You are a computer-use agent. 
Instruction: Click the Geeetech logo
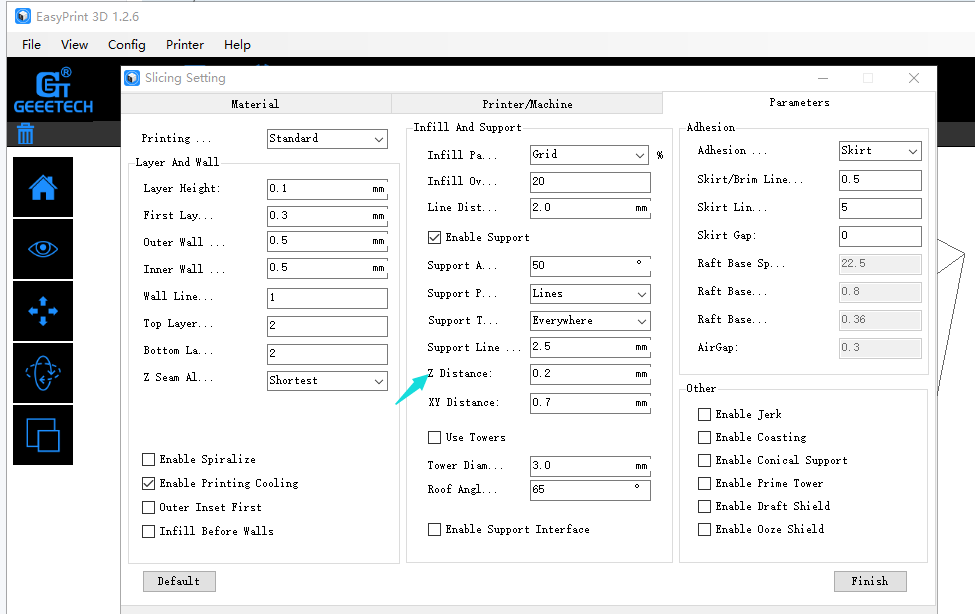pos(53,91)
